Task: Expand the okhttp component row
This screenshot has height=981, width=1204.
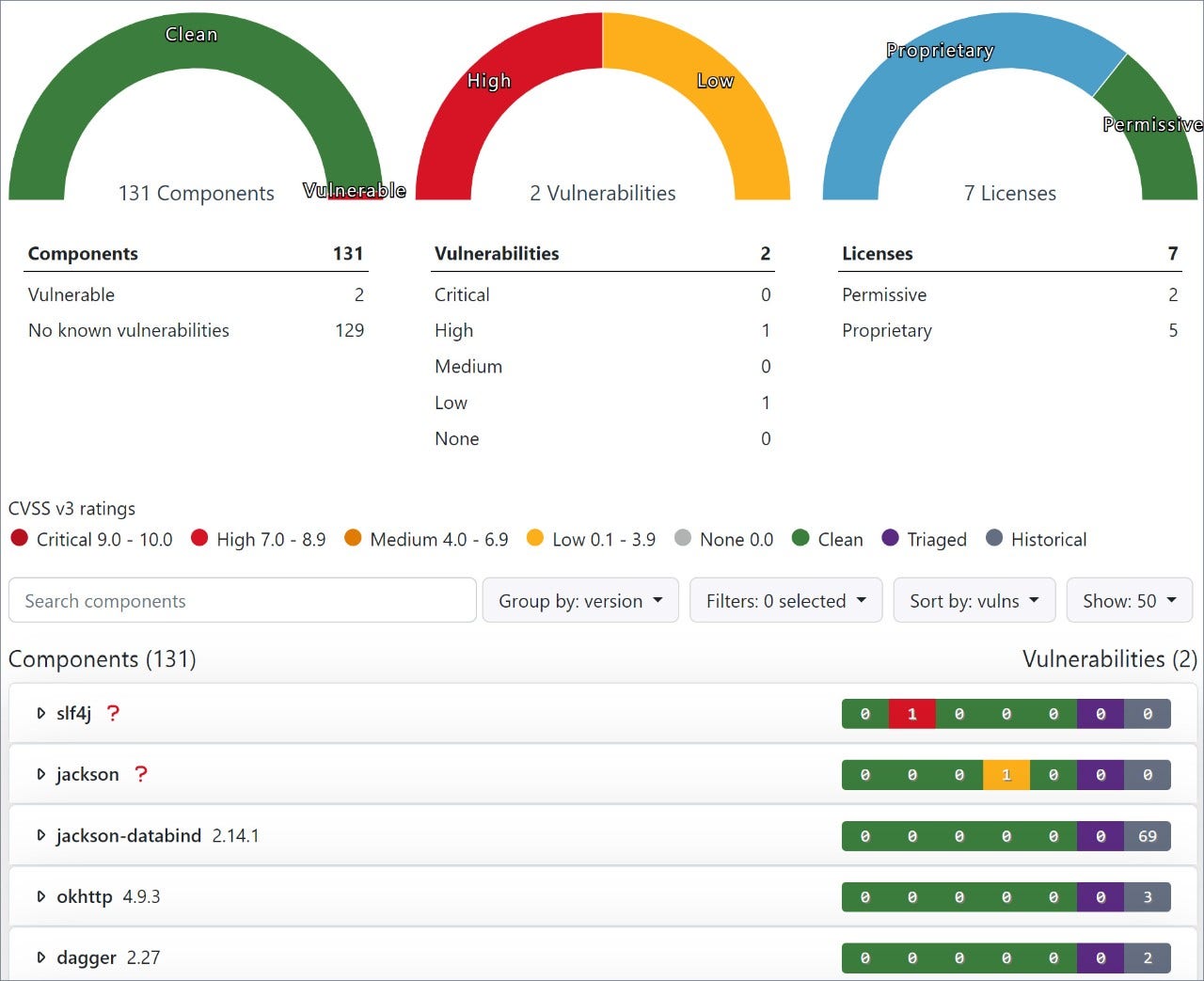Action: pyautogui.click(x=40, y=896)
